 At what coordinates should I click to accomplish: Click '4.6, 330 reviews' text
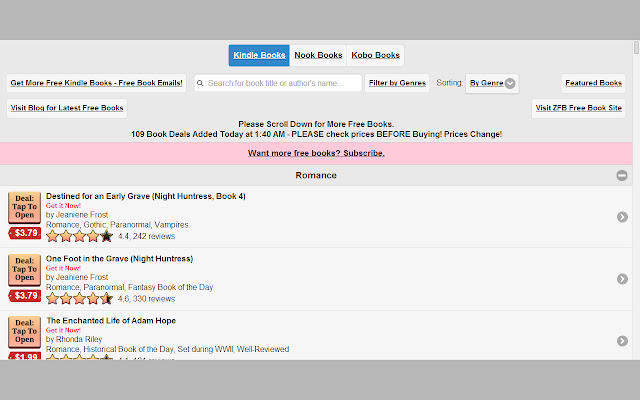(147, 299)
